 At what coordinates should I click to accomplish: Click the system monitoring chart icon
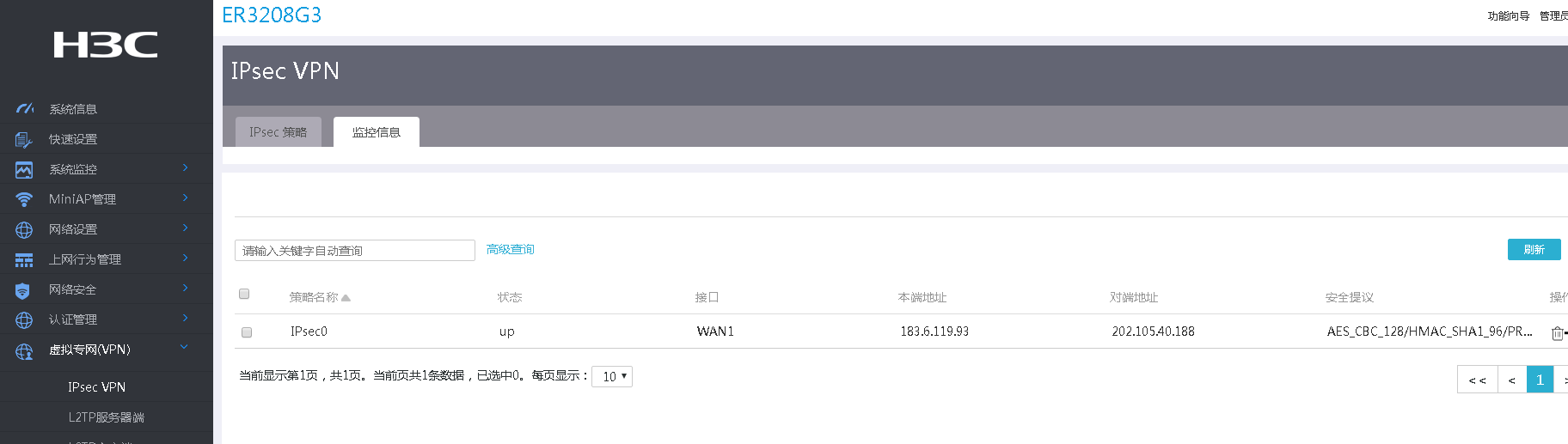point(24,170)
